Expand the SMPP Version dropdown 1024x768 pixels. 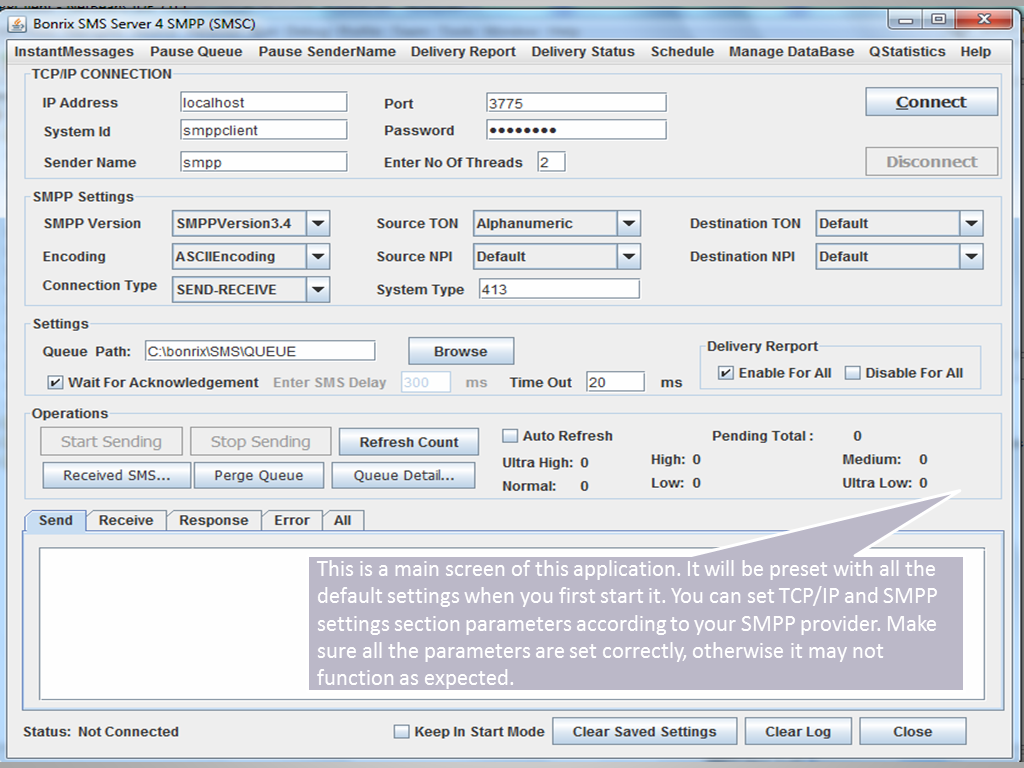pyautogui.click(x=318, y=223)
